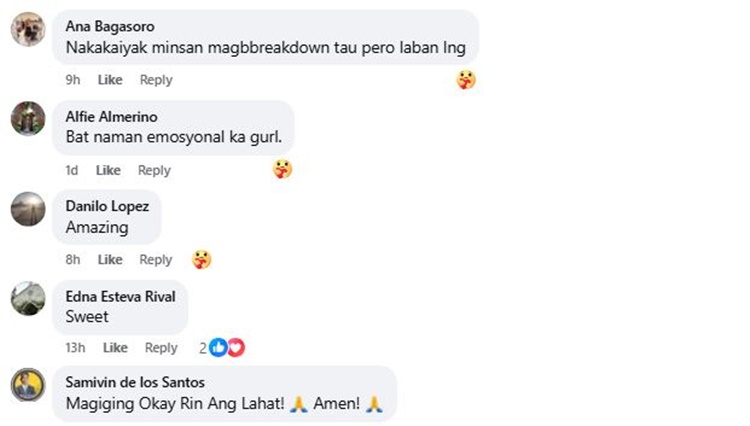Viewport: 750px width, 426px height.
Task: Open like reaction icon on Edna Esteva Rival's comment
Action: tap(219, 348)
